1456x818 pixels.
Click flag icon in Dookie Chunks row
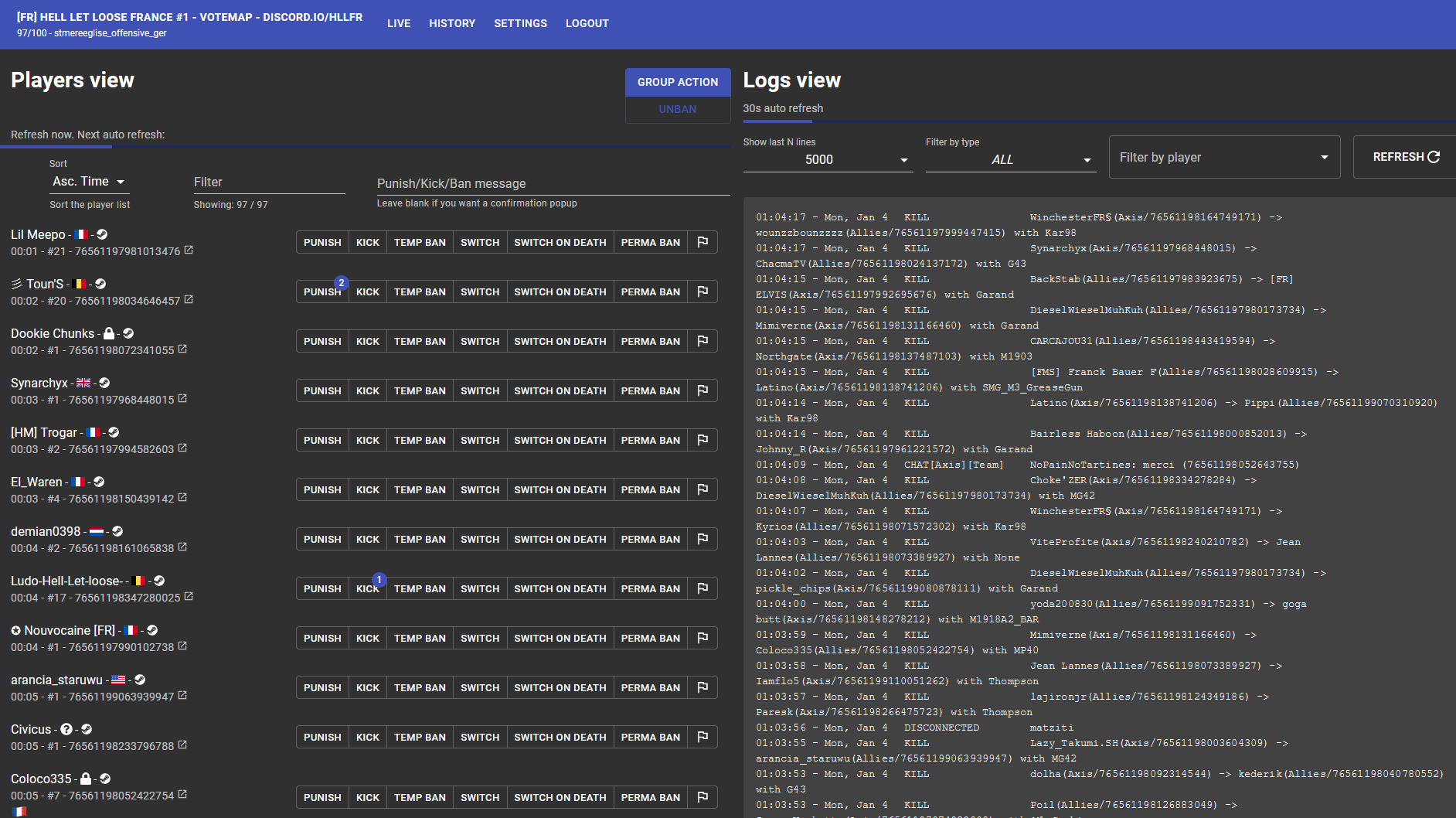click(702, 341)
